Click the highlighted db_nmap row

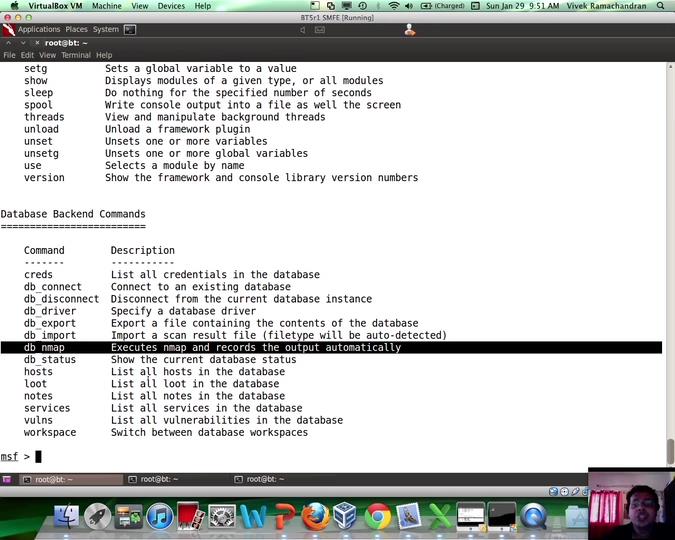tap(331, 348)
